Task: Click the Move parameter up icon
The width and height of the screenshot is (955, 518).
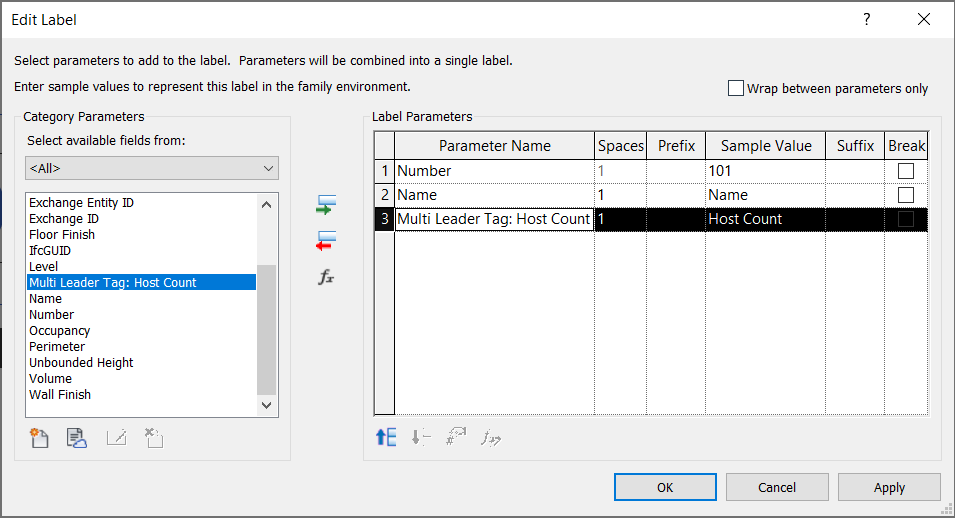Action: pyautogui.click(x=386, y=437)
